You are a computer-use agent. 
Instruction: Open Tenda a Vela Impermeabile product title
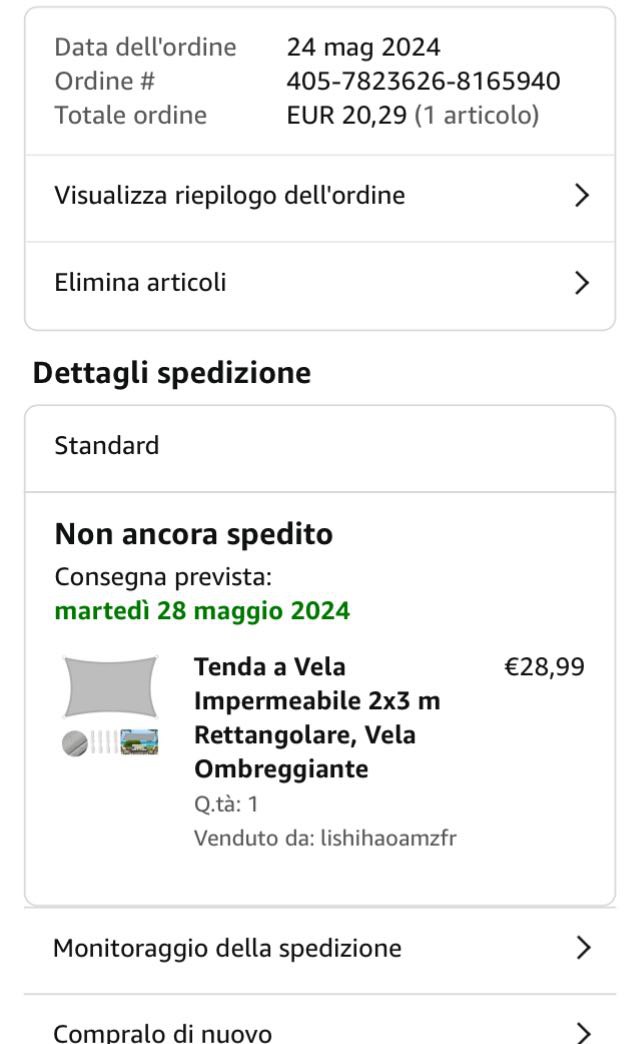317,718
